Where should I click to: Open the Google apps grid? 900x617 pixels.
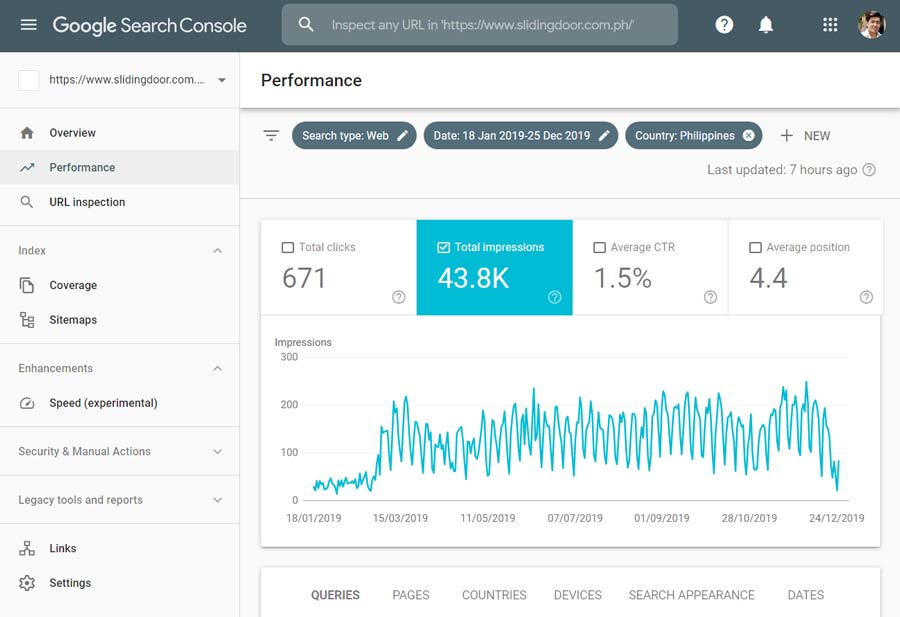point(830,25)
